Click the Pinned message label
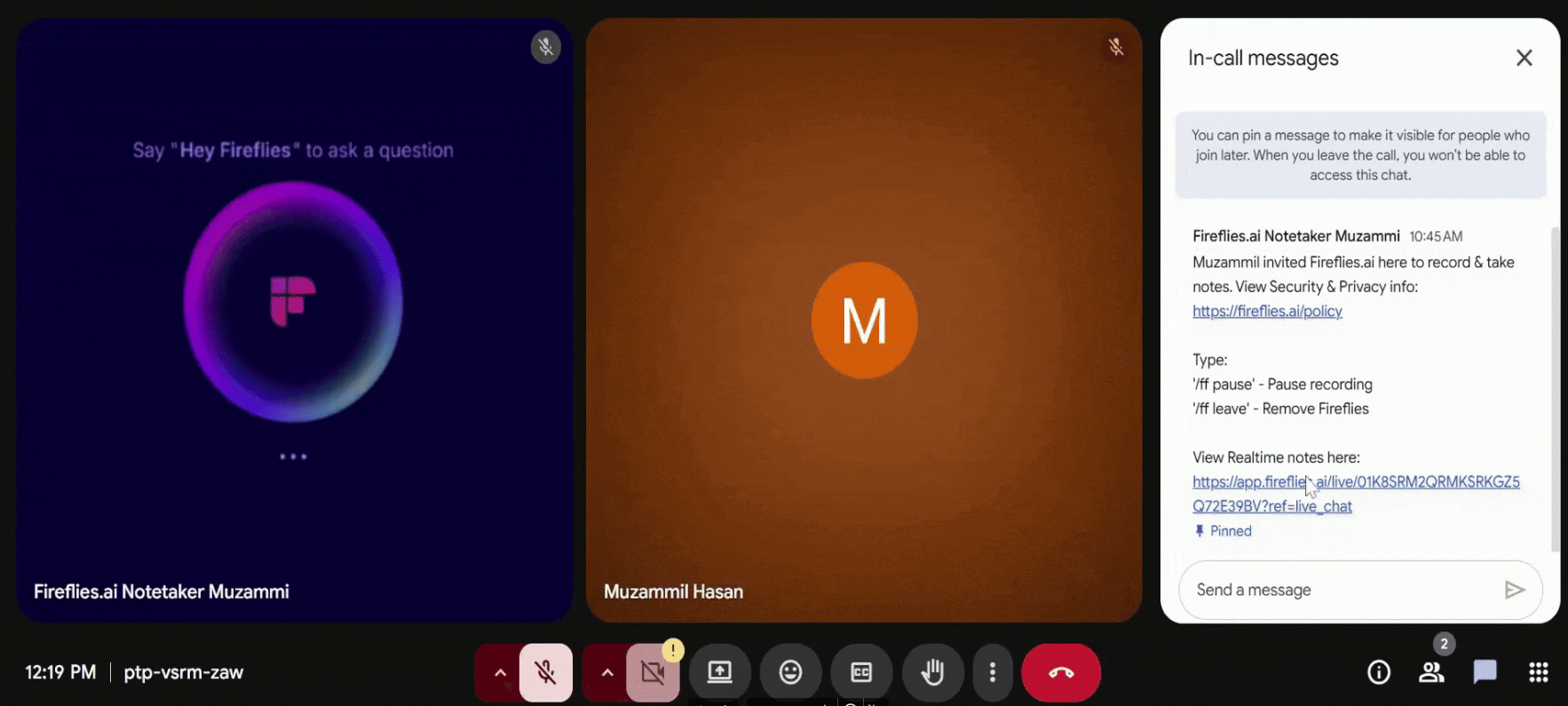The image size is (1568, 706). (1224, 531)
